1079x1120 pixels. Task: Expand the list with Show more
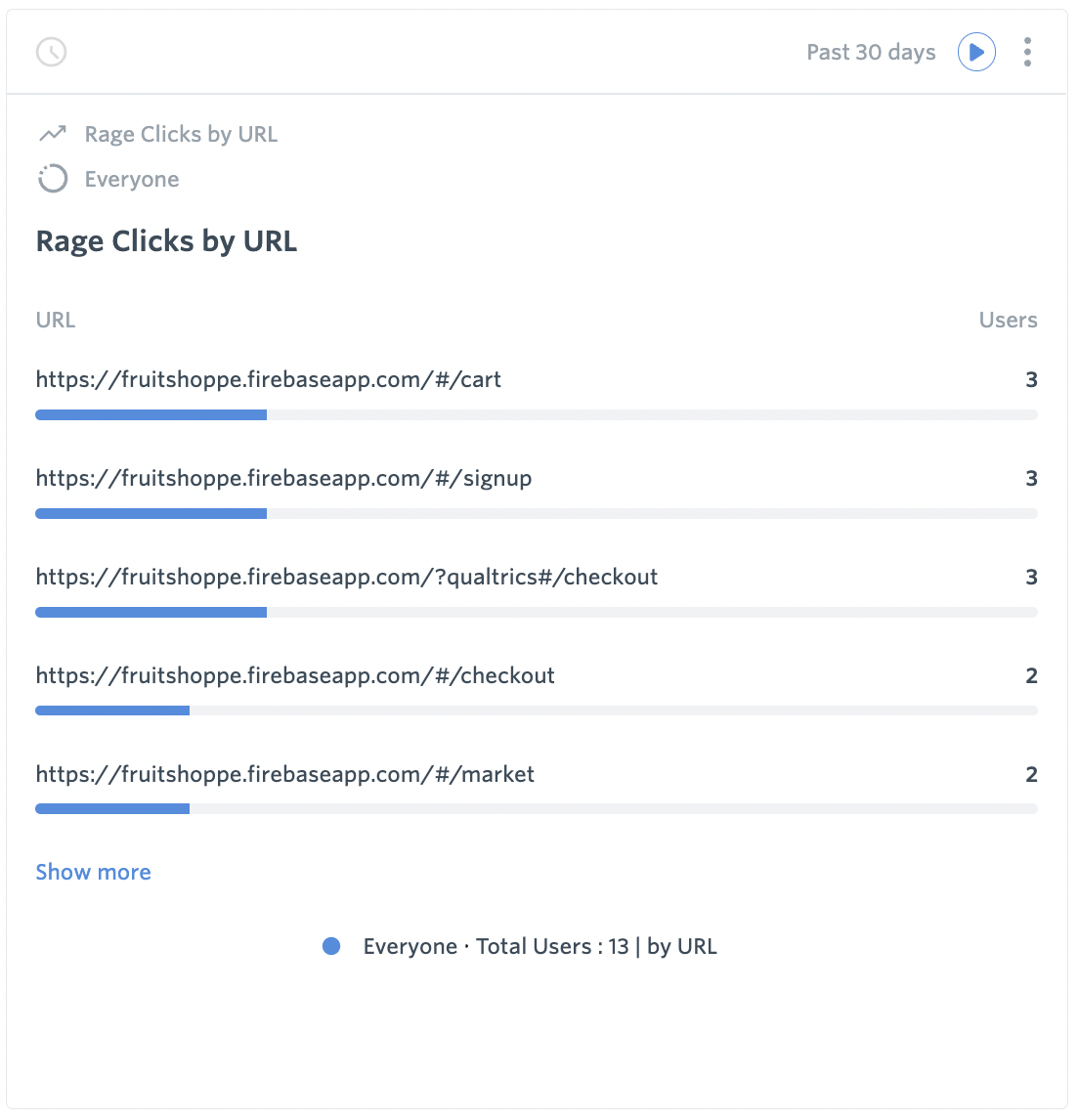pos(93,871)
